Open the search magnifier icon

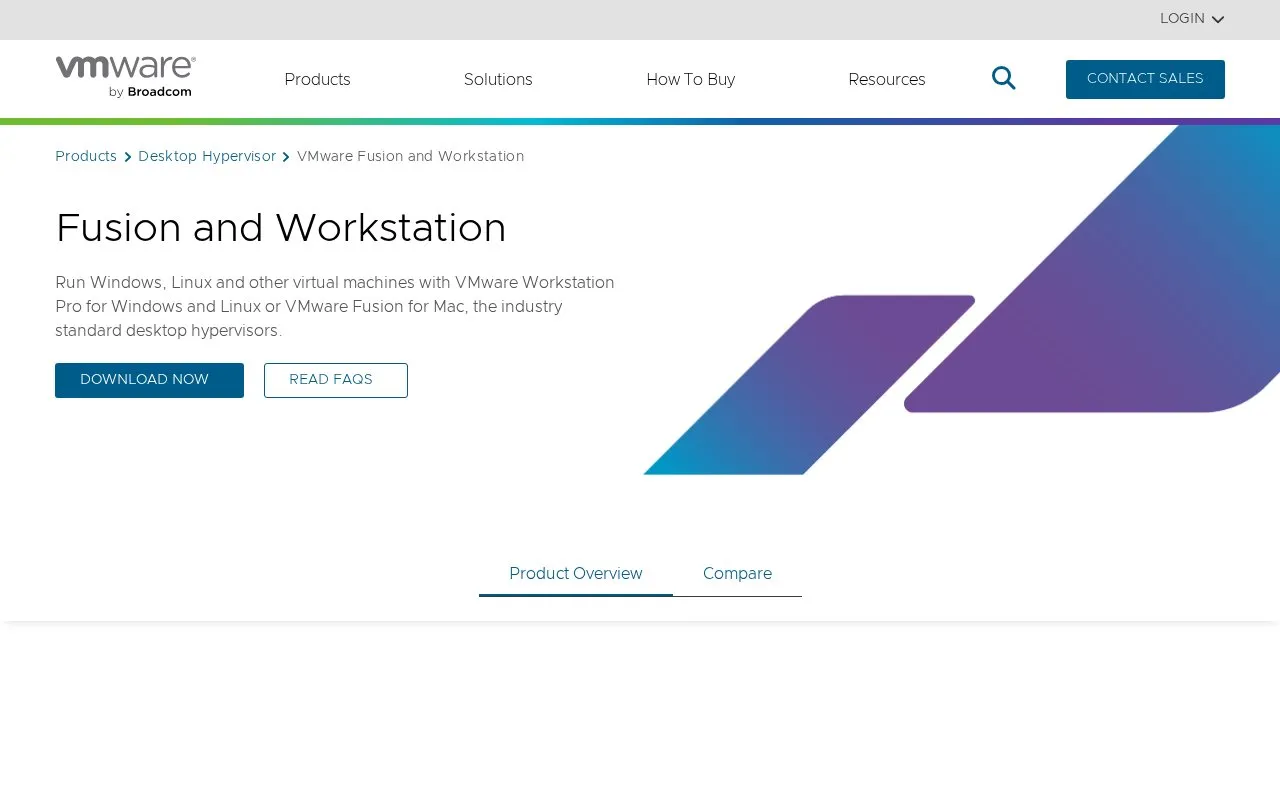click(1004, 78)
